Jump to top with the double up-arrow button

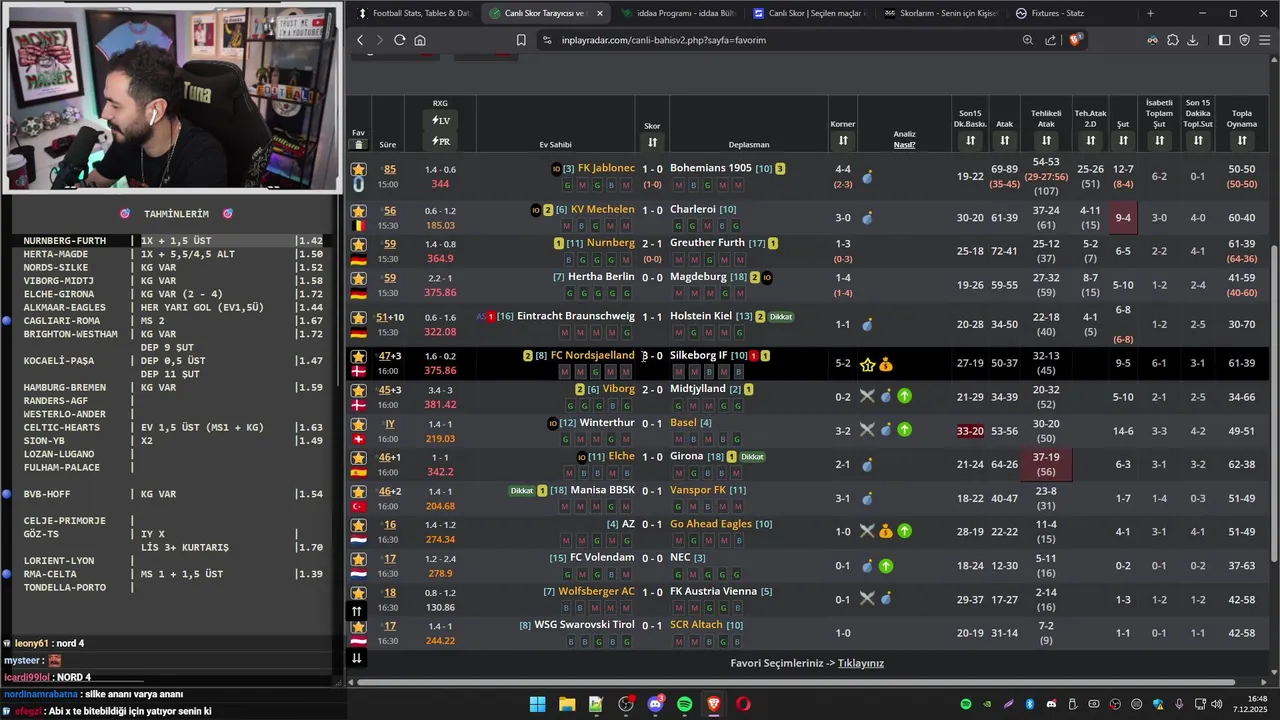pyautogui.click(x=357, y=611)
